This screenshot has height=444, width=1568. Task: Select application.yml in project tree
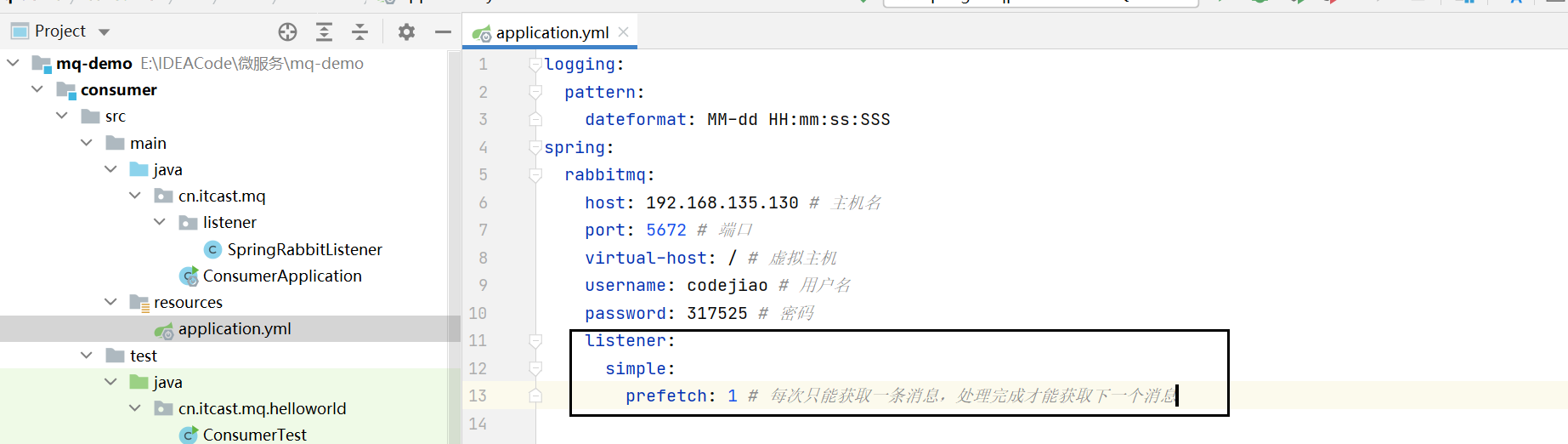pos(235,328)
